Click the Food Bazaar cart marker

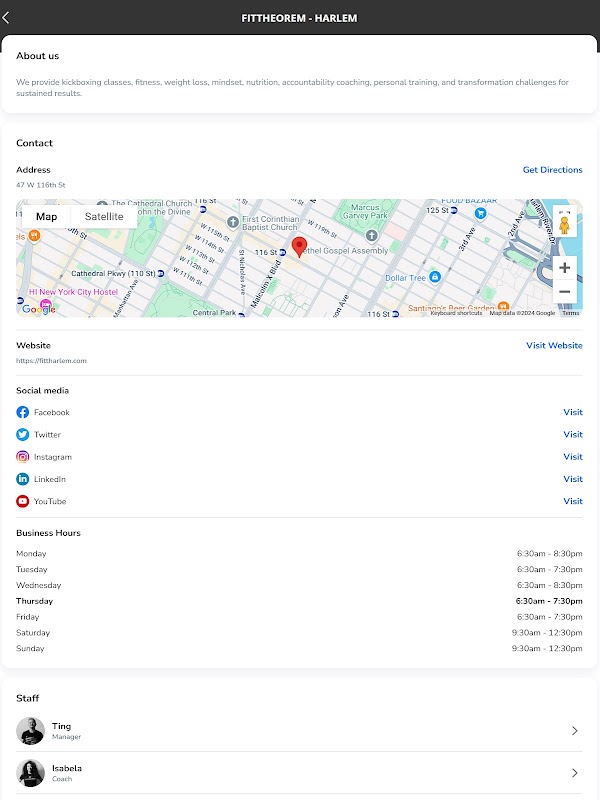[480, 214]
